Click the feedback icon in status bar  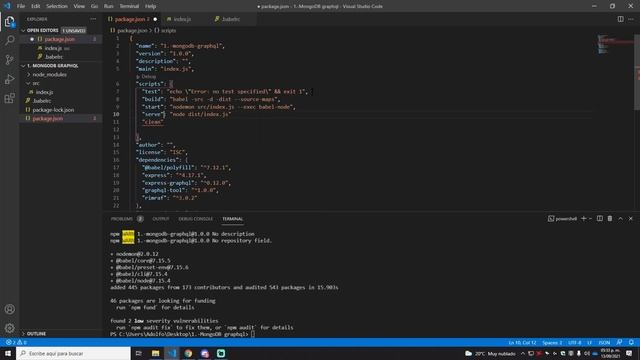(x=619, y=342)
